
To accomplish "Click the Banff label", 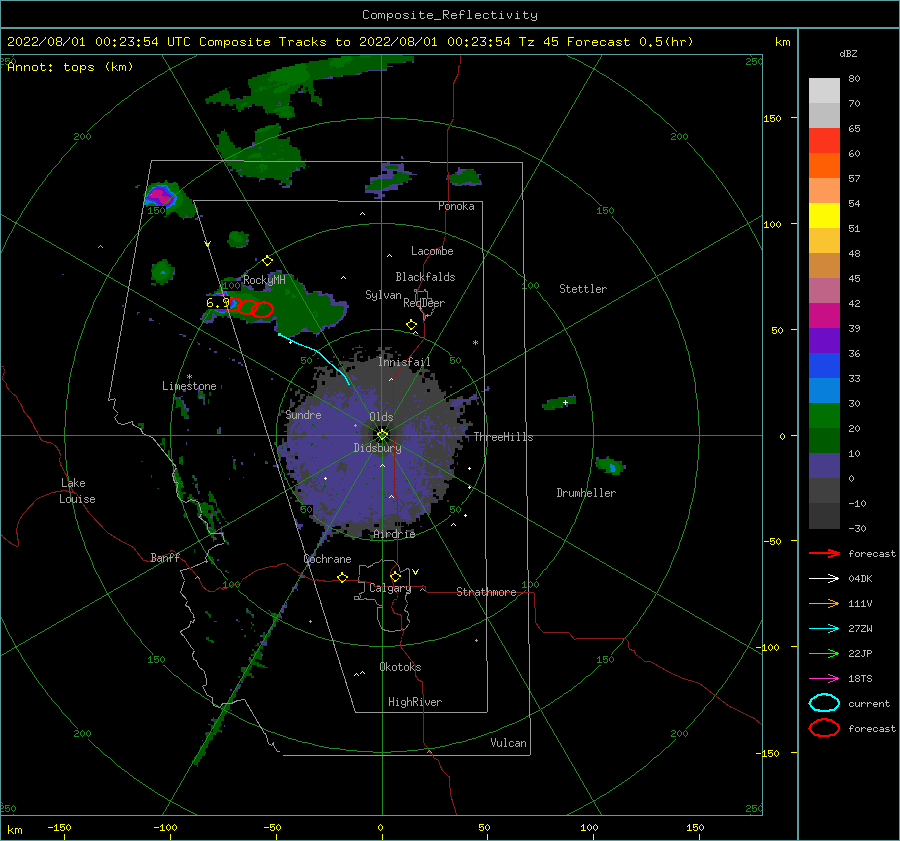I will [165, 557].
